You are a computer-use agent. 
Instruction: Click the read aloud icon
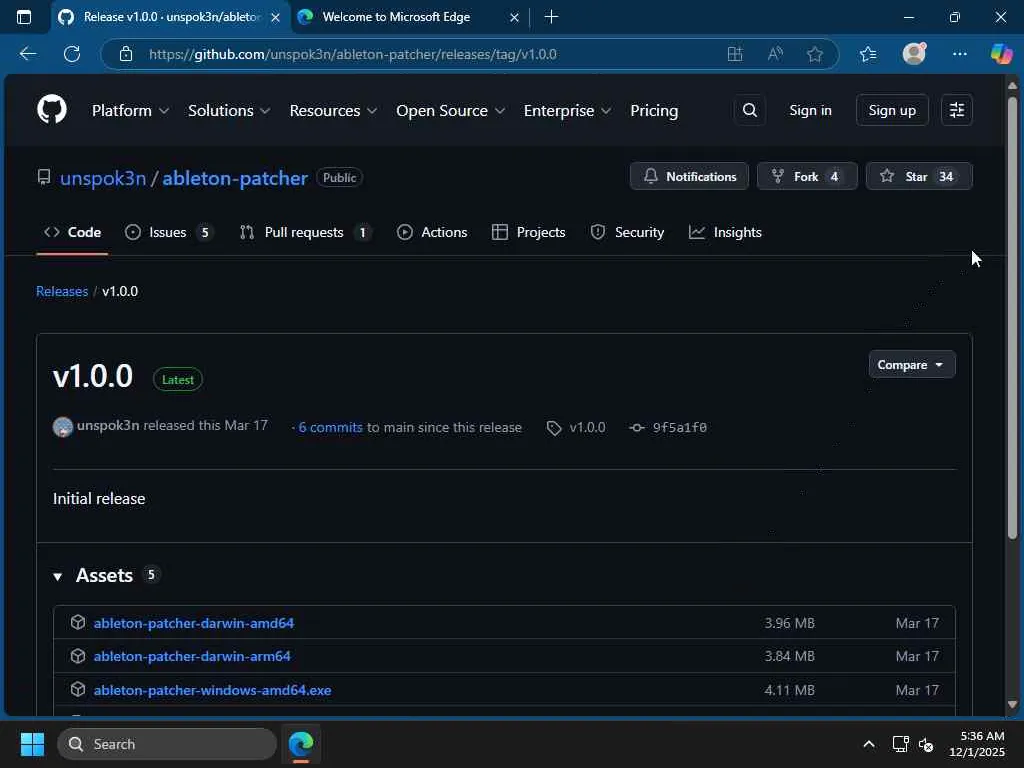pyautogui.click(x=775, y=54)
